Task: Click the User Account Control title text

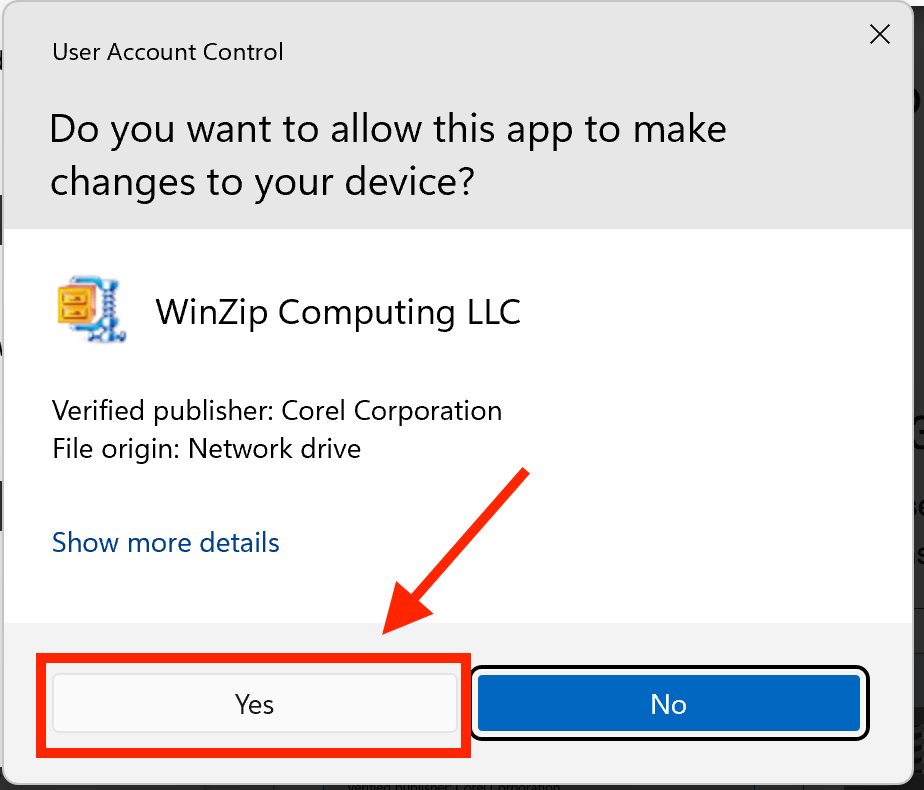Action: click(x=167, y=52)
